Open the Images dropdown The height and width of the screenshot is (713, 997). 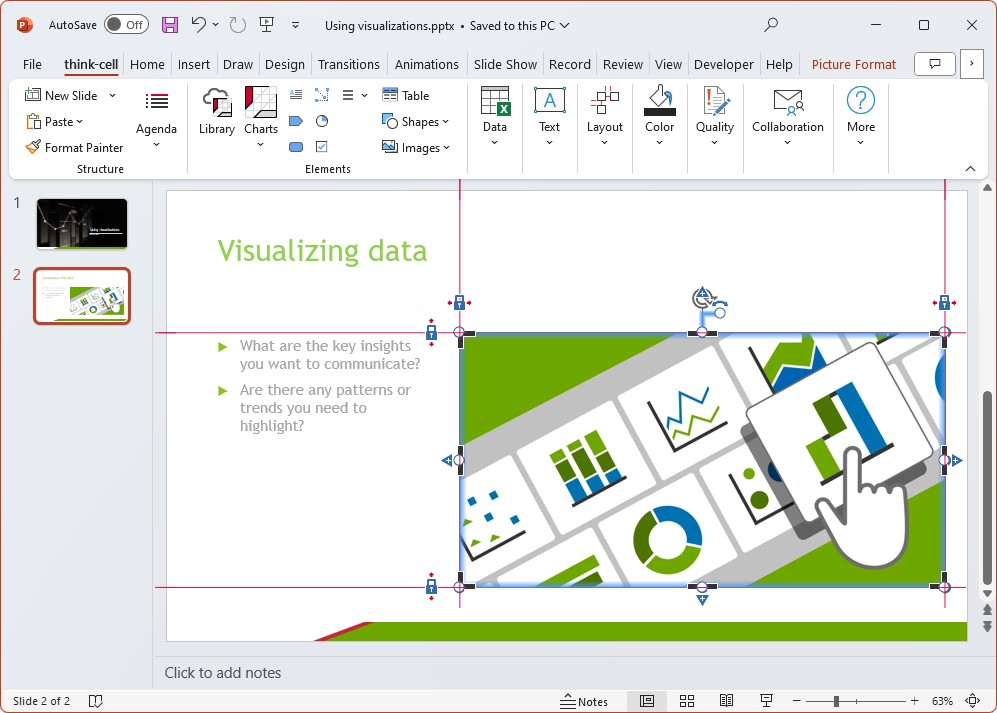(415, 148)
